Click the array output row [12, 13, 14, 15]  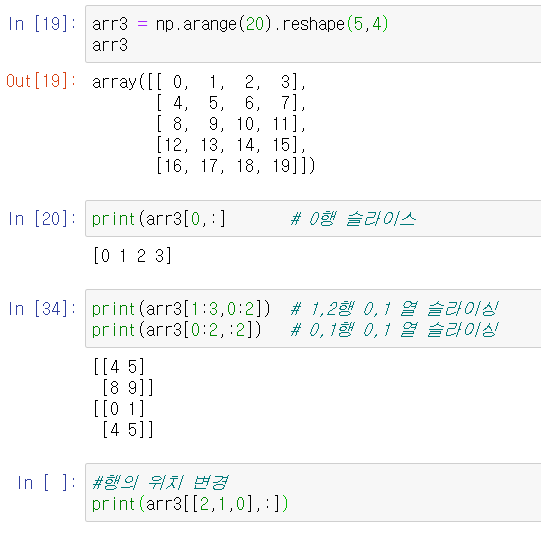[x=231, y=145]
